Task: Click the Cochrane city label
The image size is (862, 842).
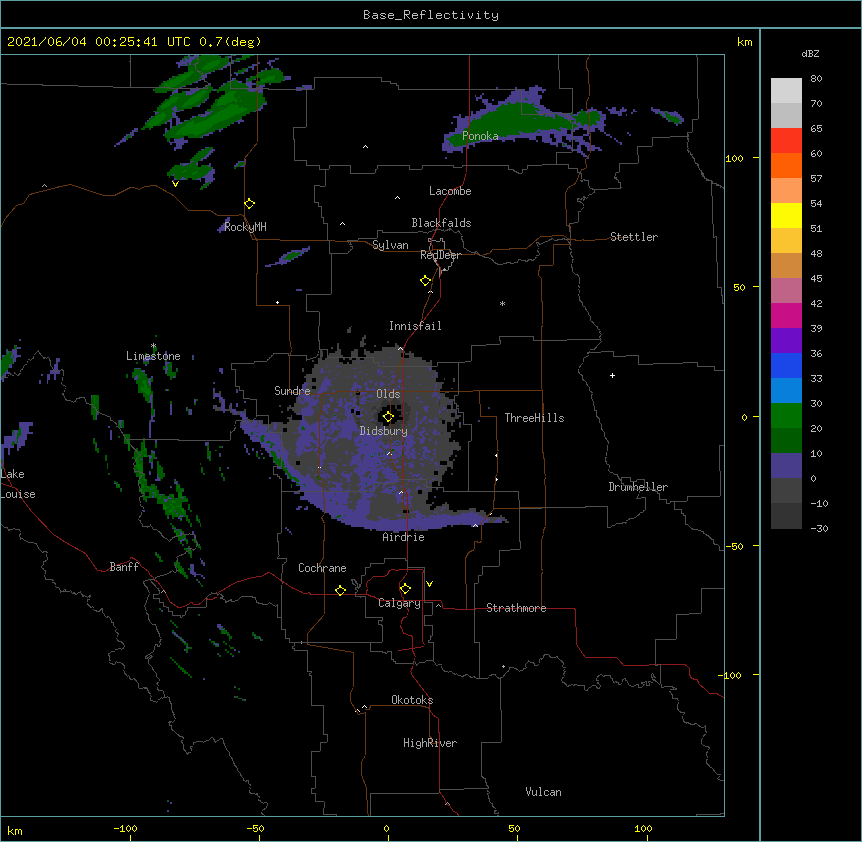Action: 322,568
